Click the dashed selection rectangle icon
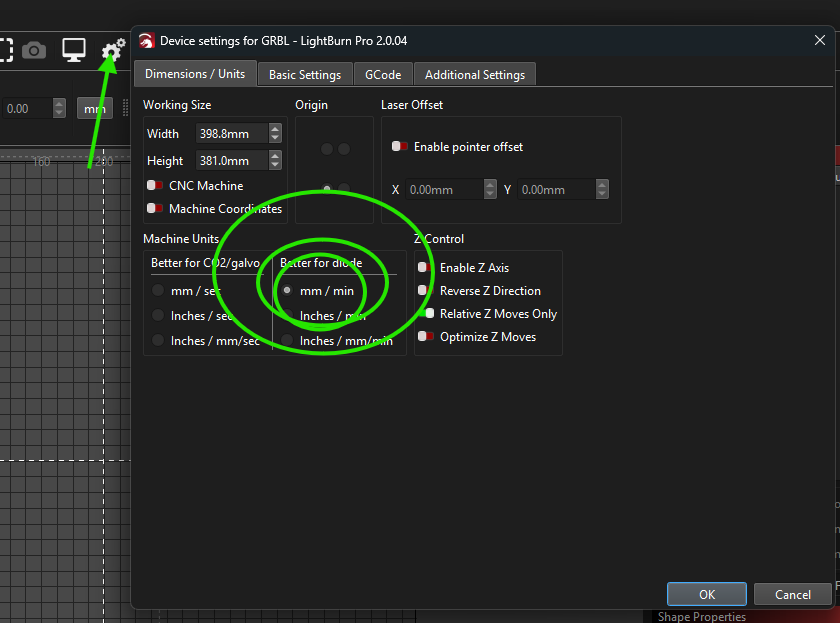 pyautogui.click(x=5, y=50)
